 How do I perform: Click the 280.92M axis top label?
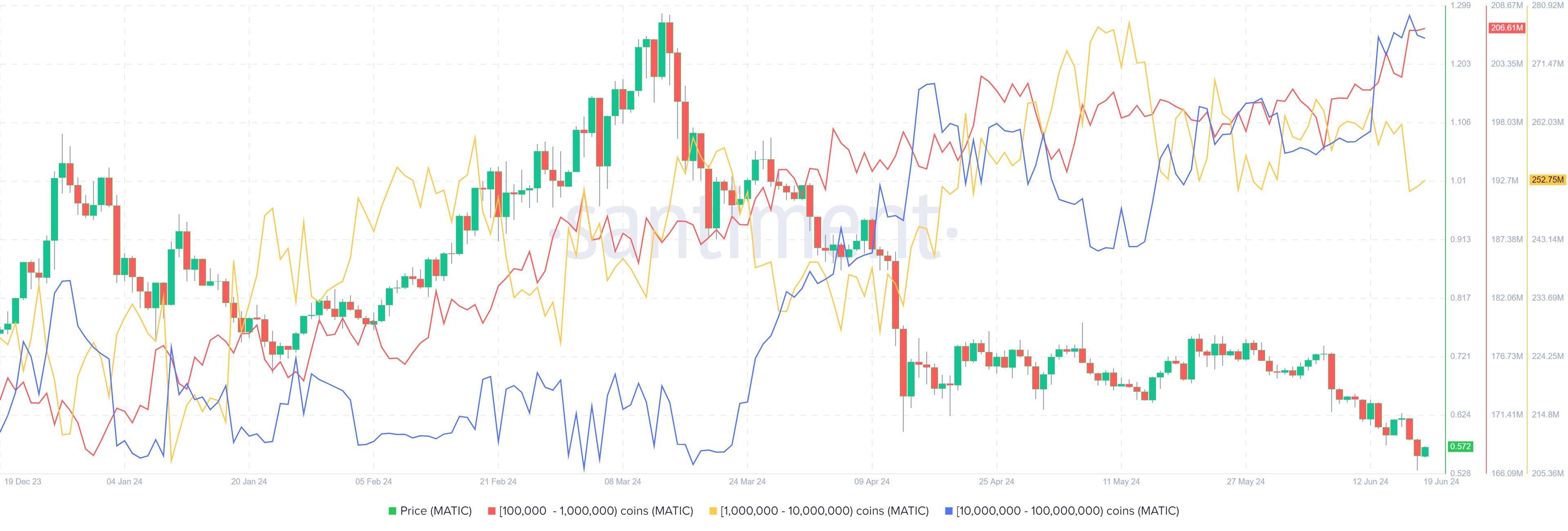[x=1547, y=5]
